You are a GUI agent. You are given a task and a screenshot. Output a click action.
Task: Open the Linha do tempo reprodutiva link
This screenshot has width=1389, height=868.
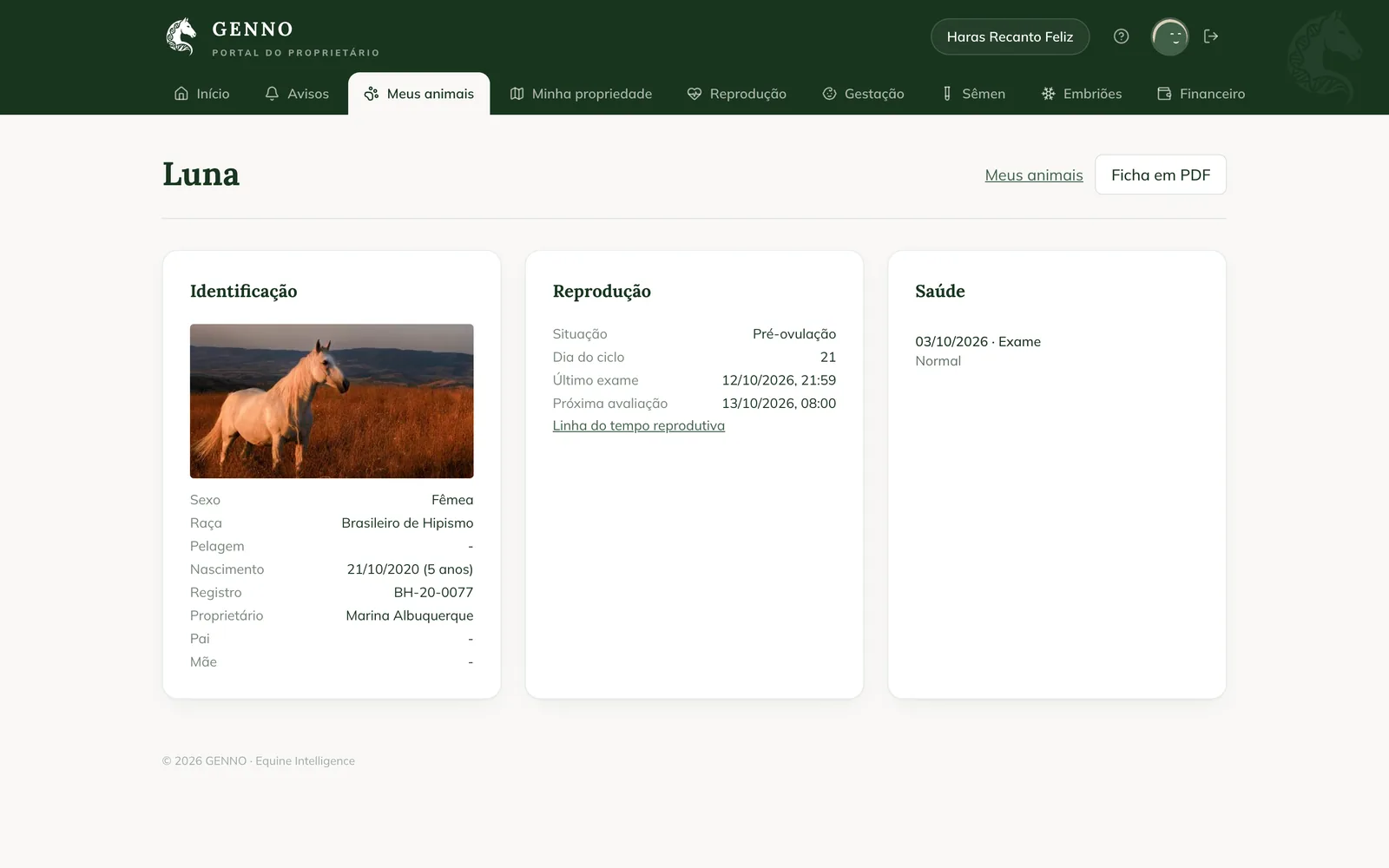[639, 425]
